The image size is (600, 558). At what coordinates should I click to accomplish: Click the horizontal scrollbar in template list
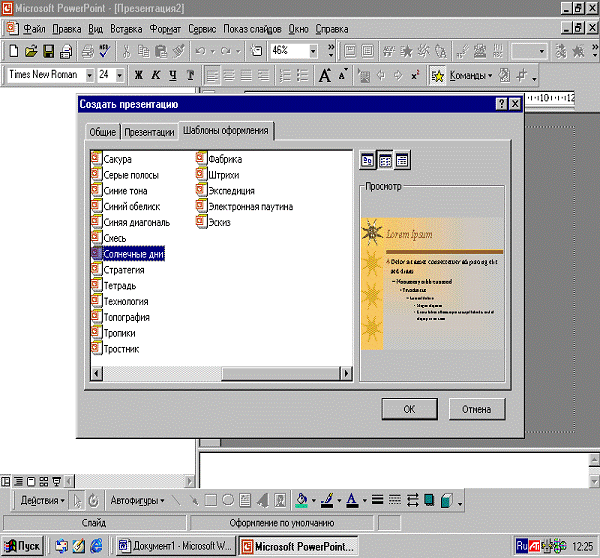(x=220, y=373)
